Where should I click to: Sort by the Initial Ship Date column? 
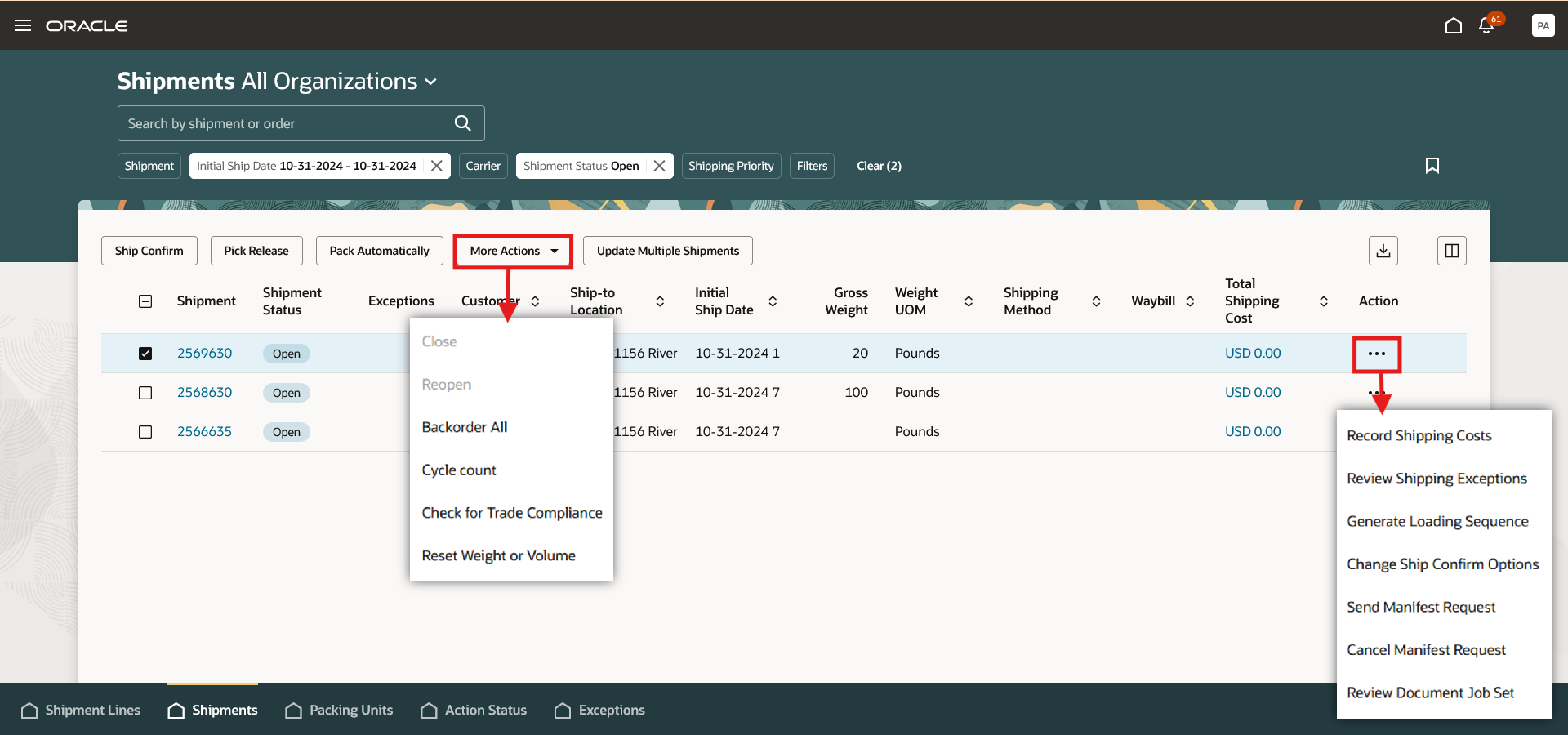pos(773,301)
